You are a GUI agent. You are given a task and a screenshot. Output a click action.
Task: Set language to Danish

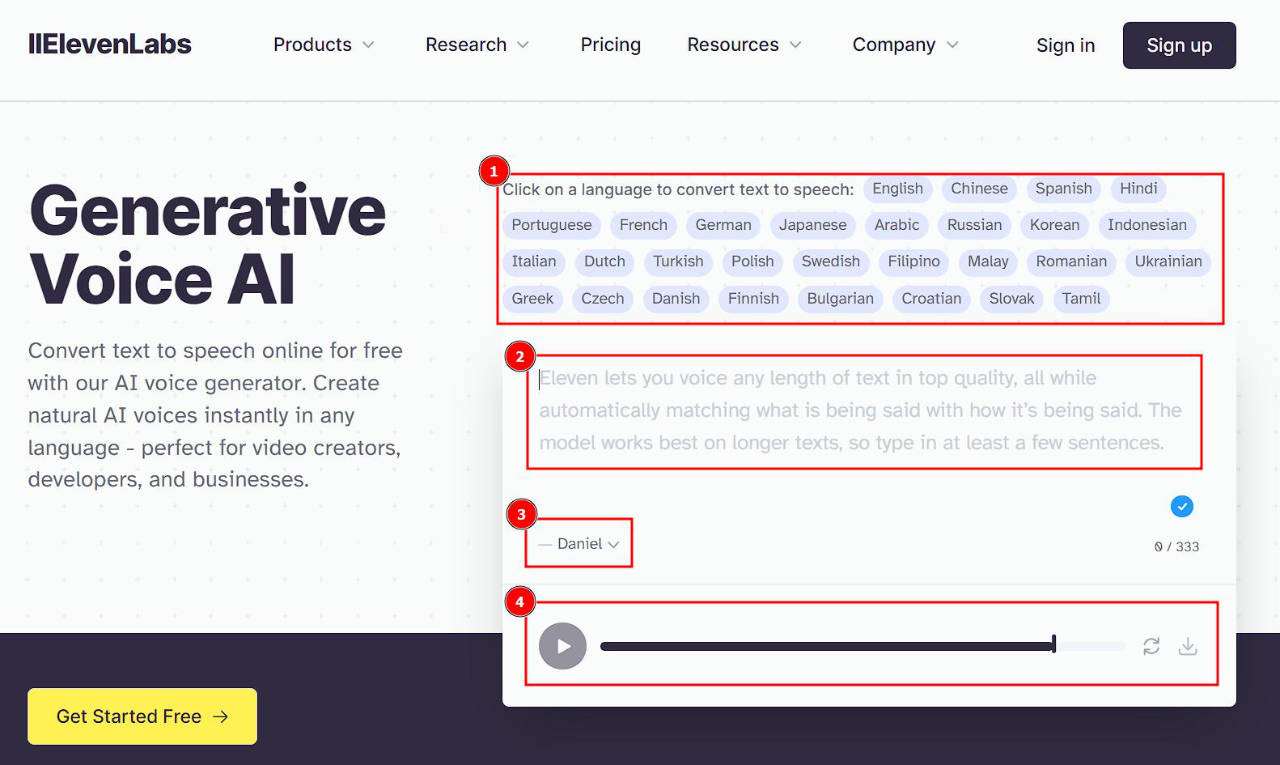click(676, 299)
